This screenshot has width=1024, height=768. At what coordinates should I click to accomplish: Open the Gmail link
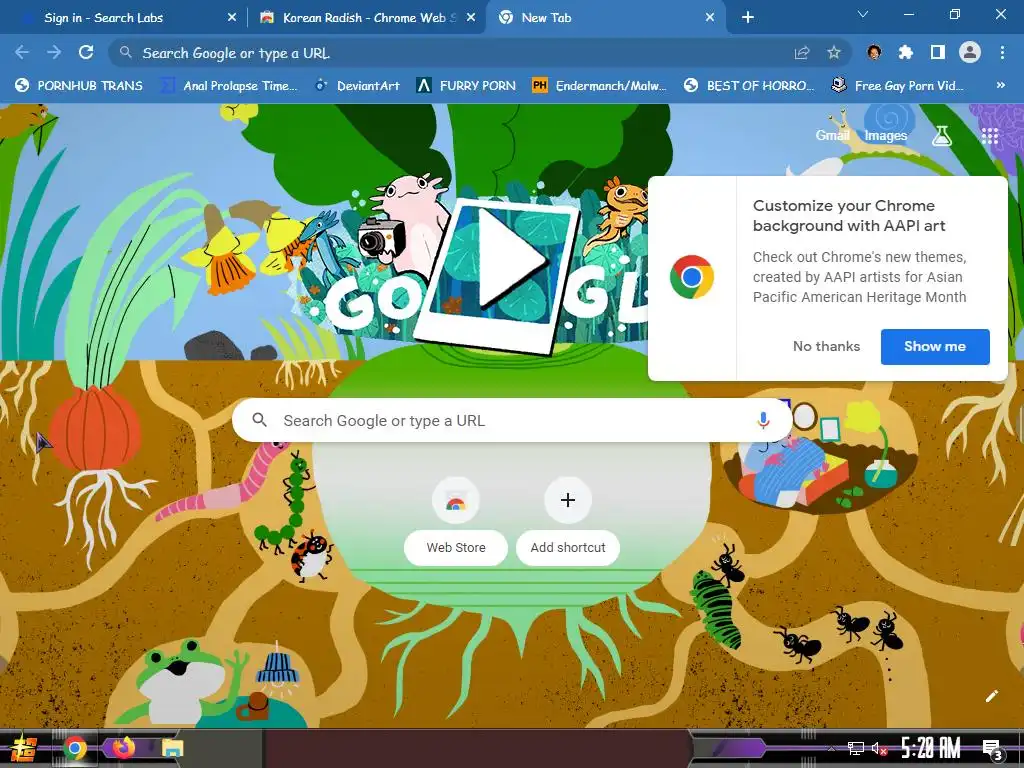click(833, 135)
